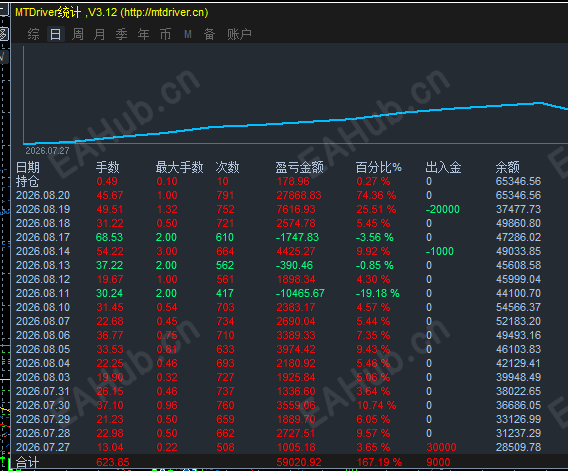Select the 2026.08.11 loss row

279,293
